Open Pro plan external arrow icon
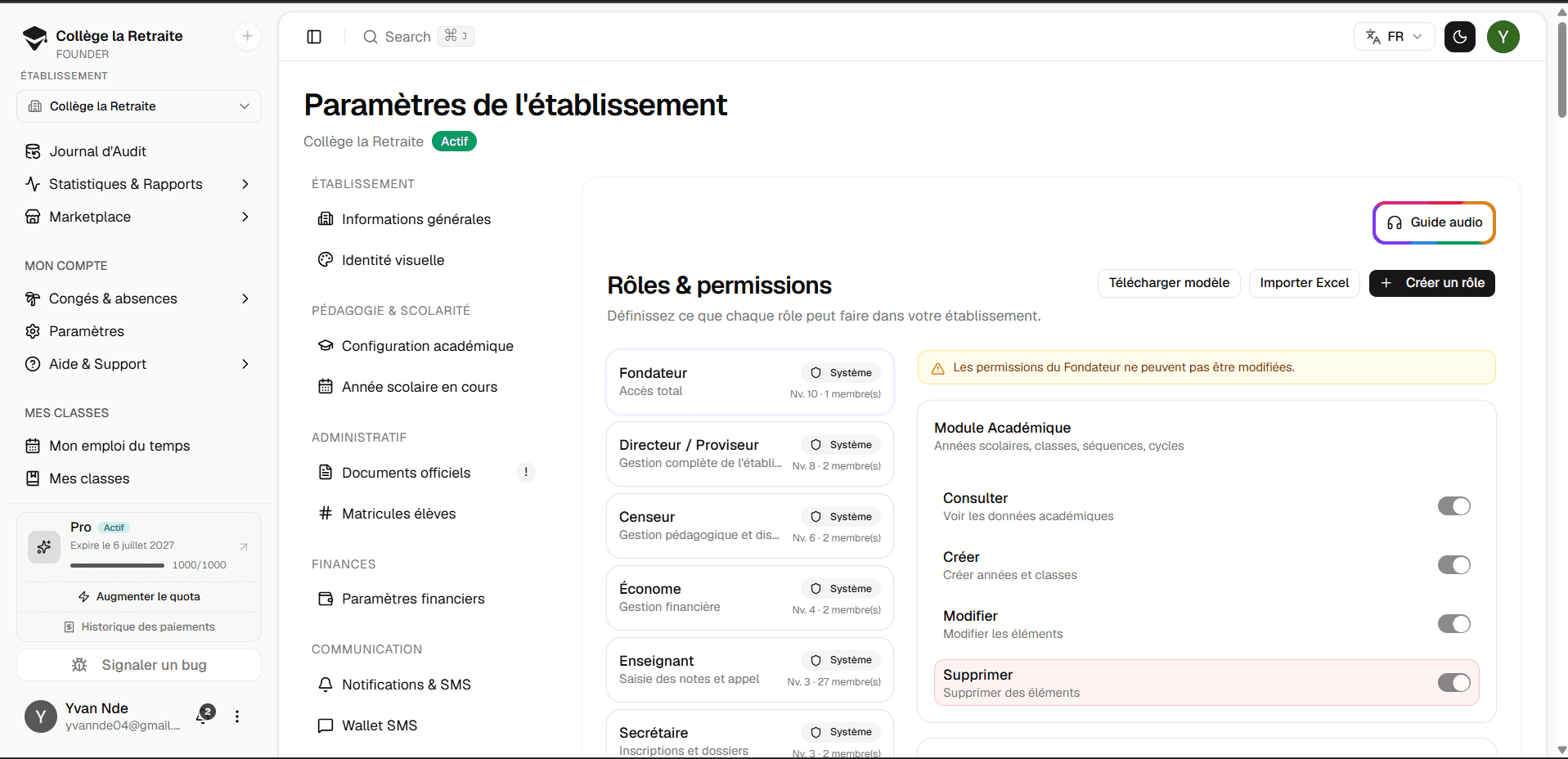 243,546
